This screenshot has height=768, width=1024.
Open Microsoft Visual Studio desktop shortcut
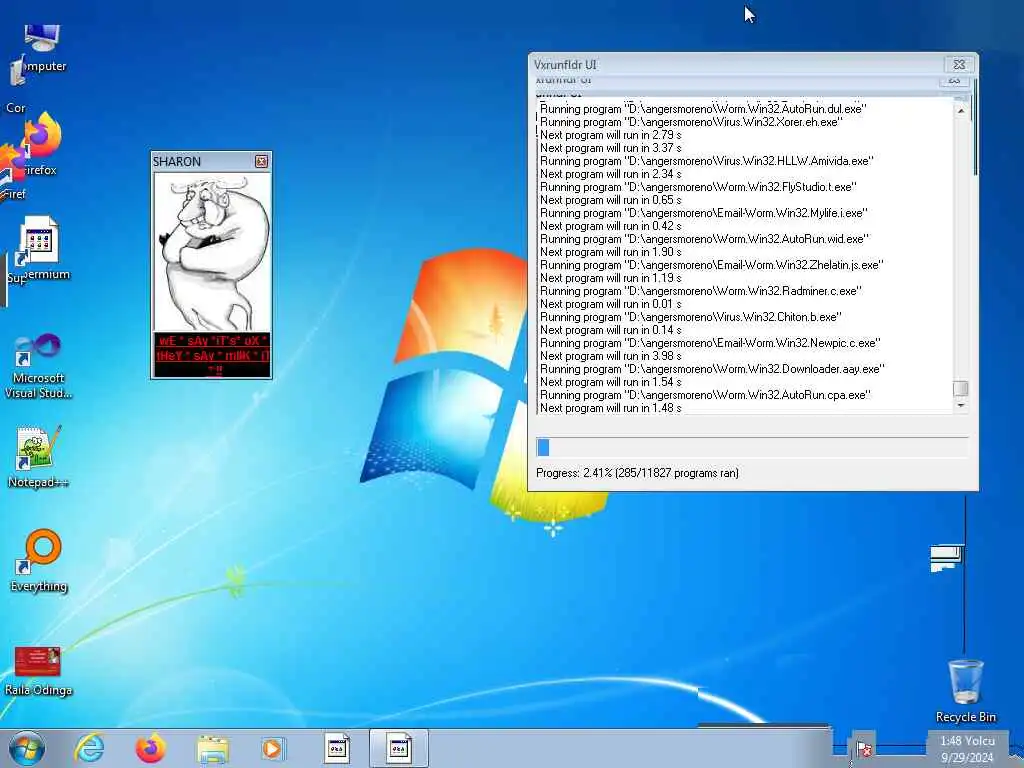(x=38, y=366)
